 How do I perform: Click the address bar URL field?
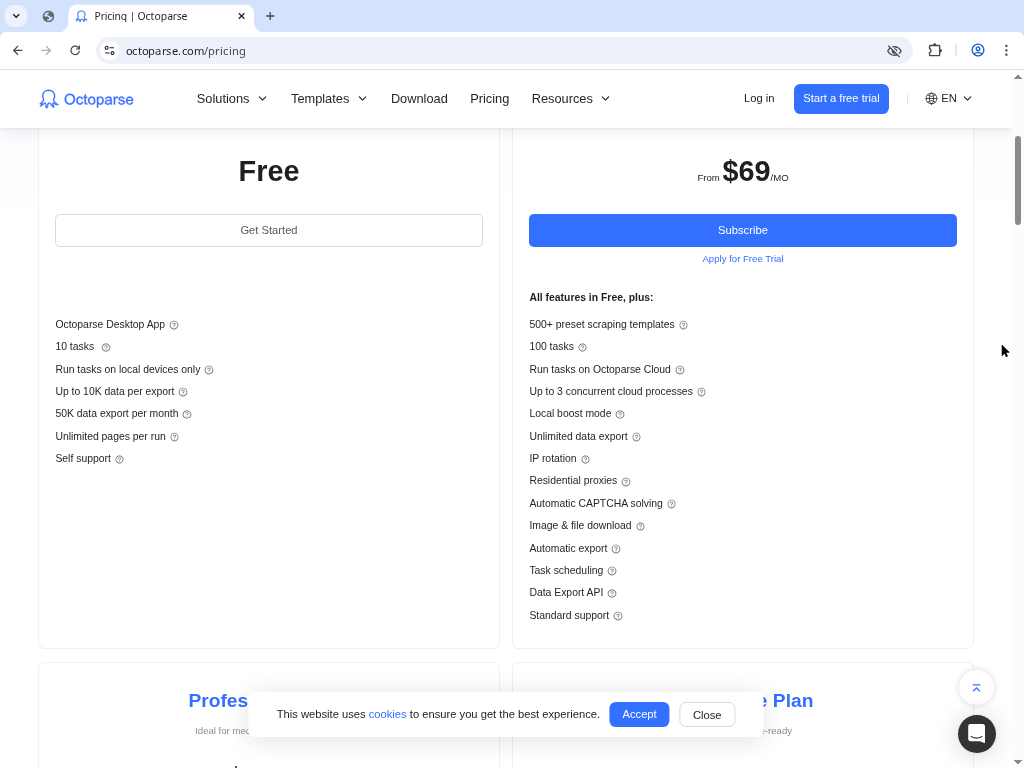tap(500, 50)
